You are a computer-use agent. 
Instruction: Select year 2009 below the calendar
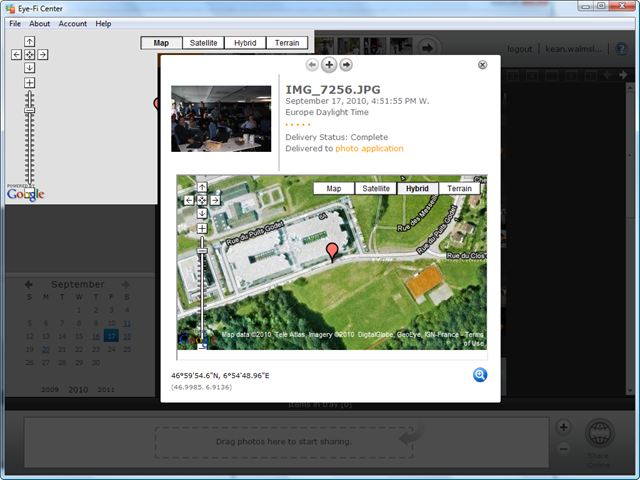point(50,390)
